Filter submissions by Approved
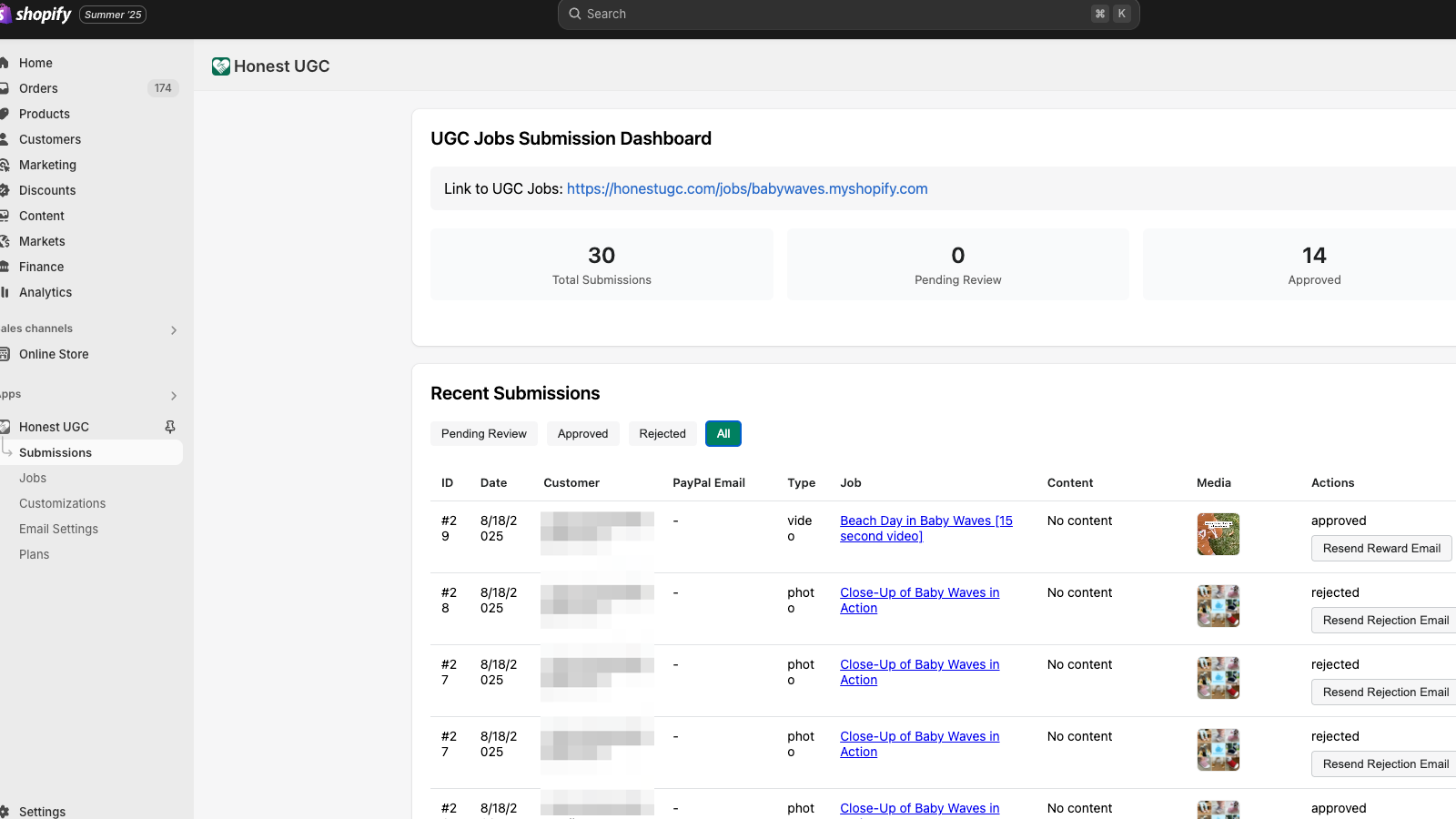The image size is (1456, 819). pyautogui.click(x=582, y=434)
